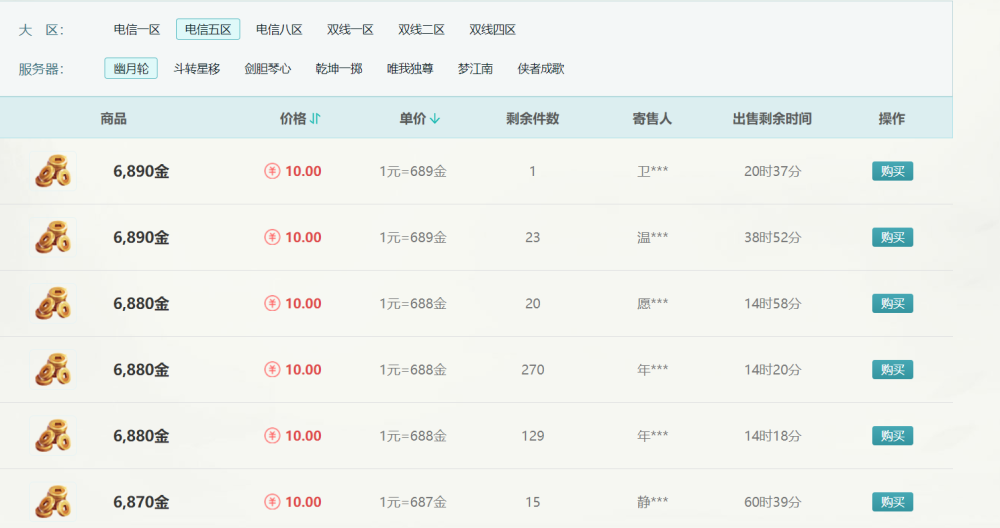Click remaining count 23
The width and height of the screenshot is (1000, 528).
533,237
